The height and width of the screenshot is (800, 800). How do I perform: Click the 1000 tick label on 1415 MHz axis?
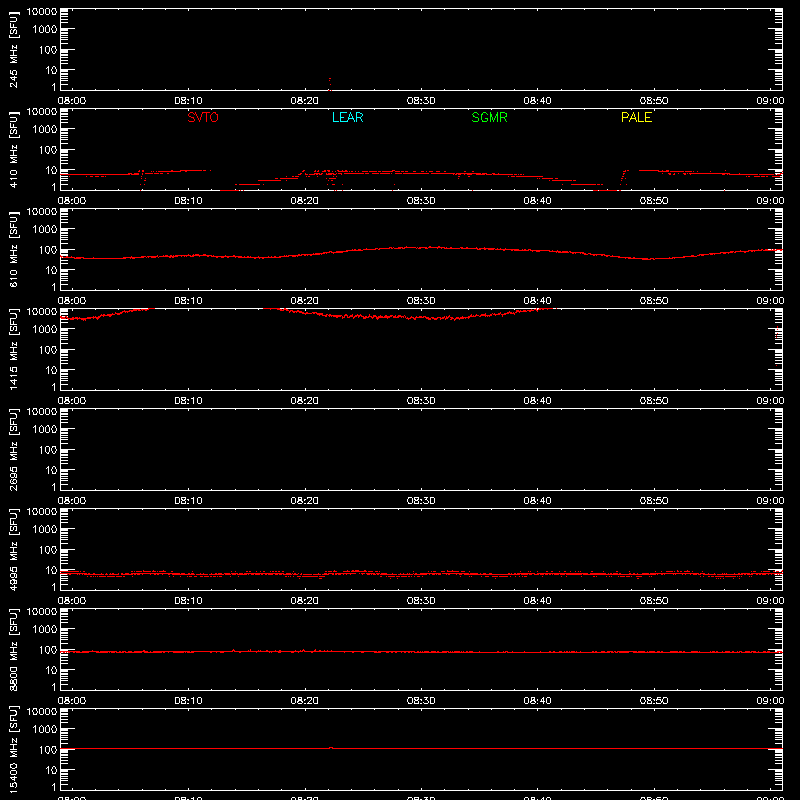click(x=45, y=330)
